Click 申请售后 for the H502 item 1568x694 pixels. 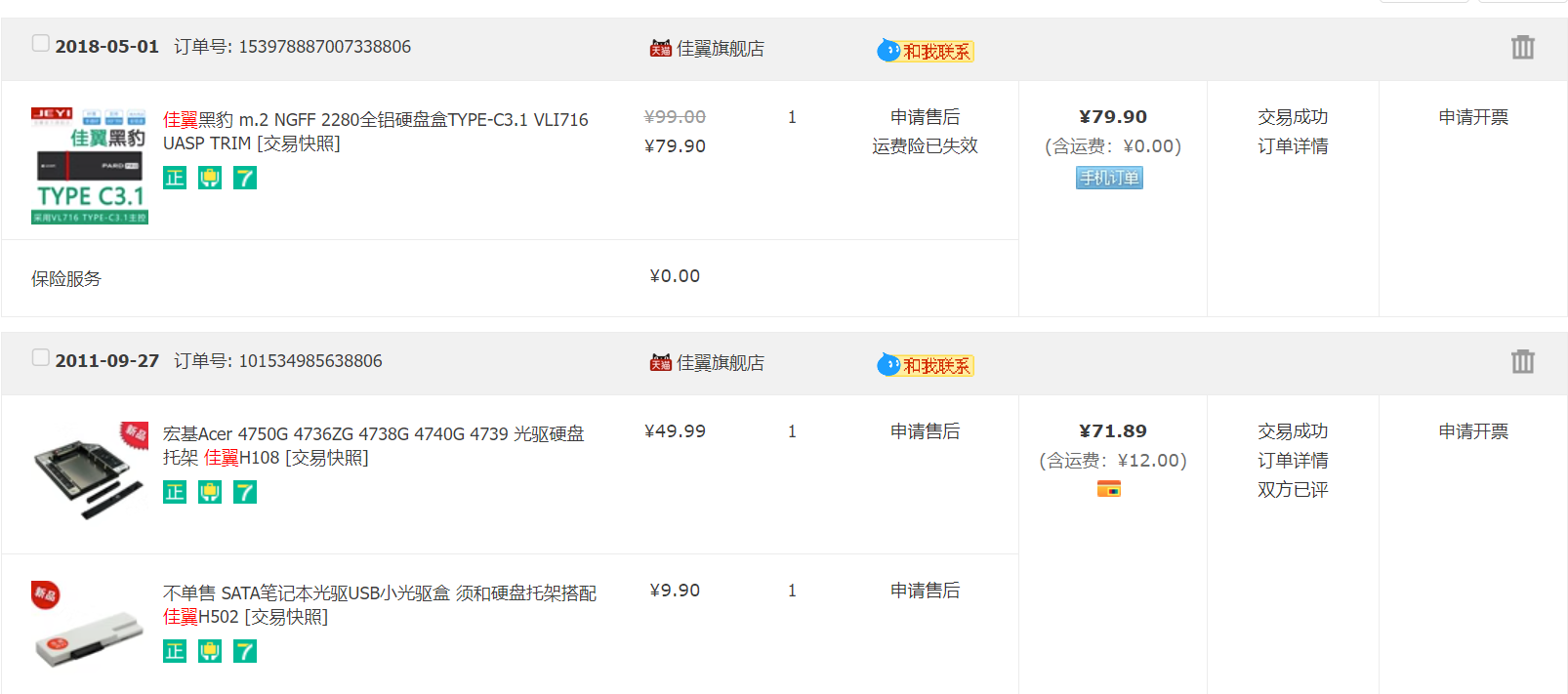tap(925, 591)
